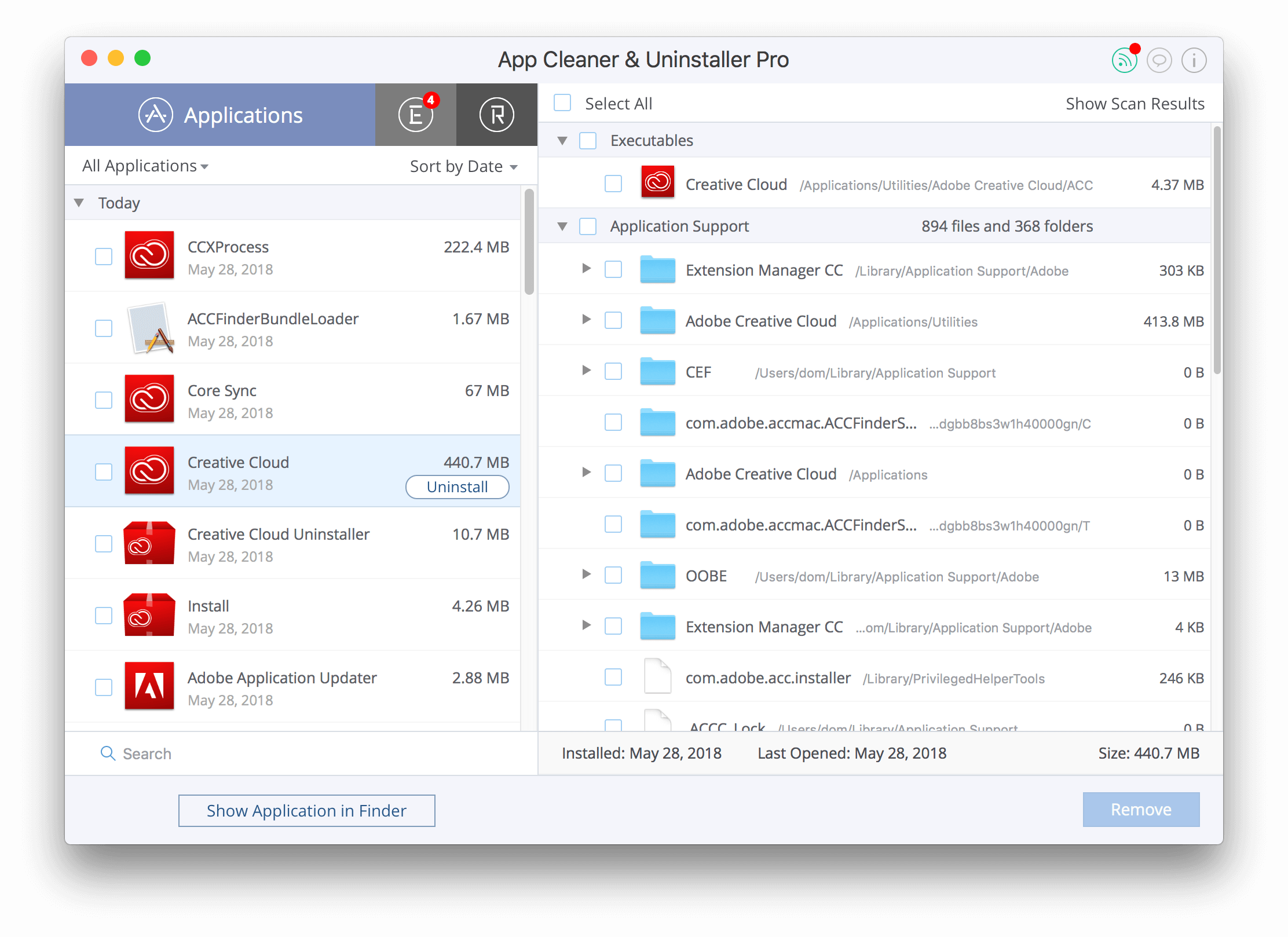Click the Uninstall button for Creative Cloud
The height and width of the screenshot is (937, 1288).
456,487
